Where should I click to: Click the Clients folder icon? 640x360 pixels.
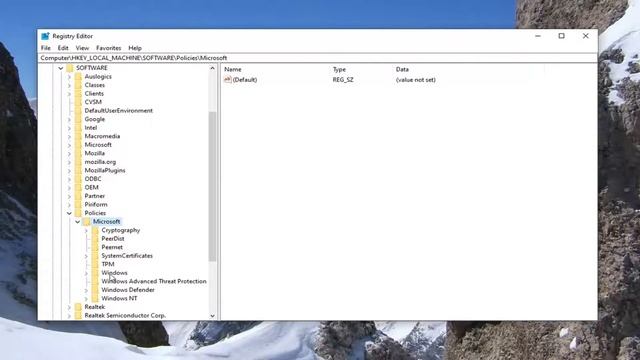tap(78, 93)
